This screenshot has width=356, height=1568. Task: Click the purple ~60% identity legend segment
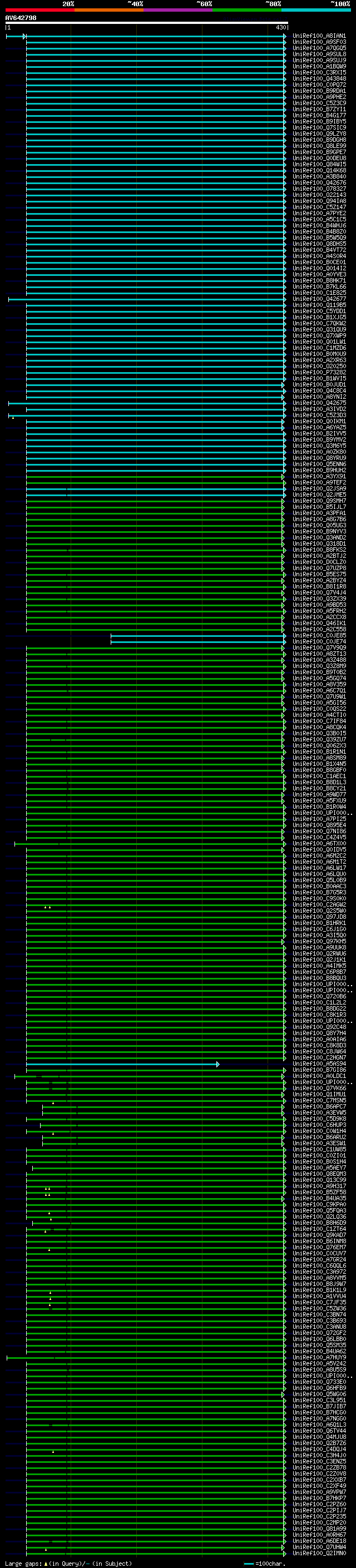(x=177, y=10)
